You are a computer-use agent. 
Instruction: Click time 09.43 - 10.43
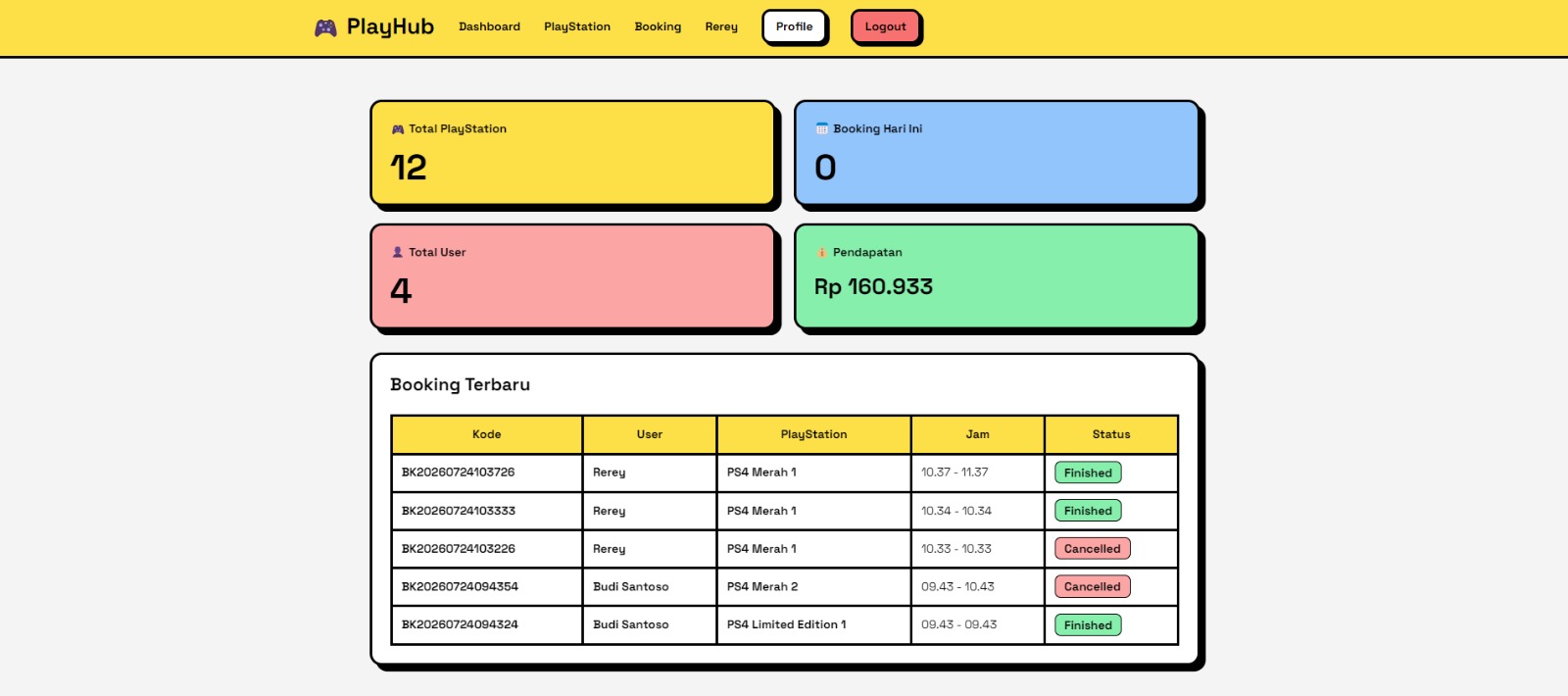pos(957,586)
